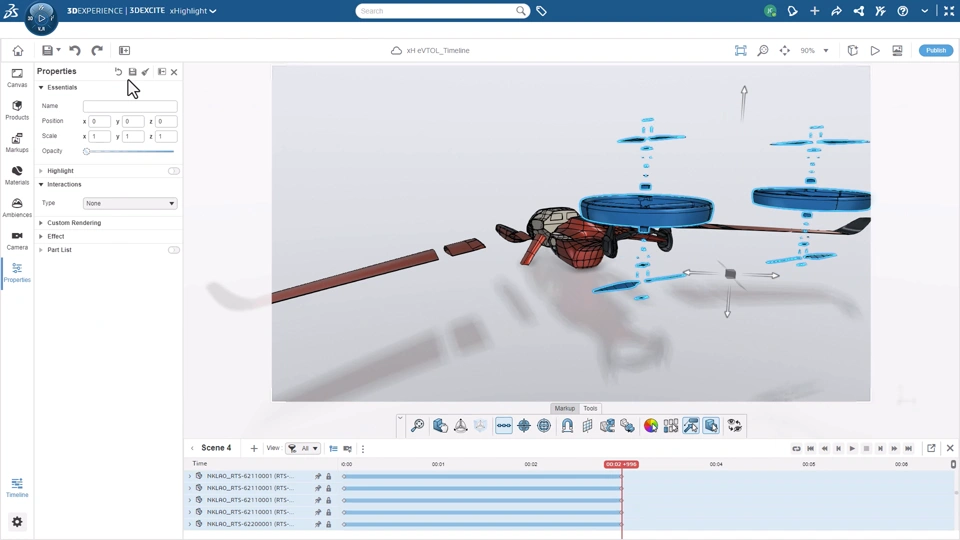Open the timeline more options menu
The width and height of the screenshot is (960, 540).
363,449
